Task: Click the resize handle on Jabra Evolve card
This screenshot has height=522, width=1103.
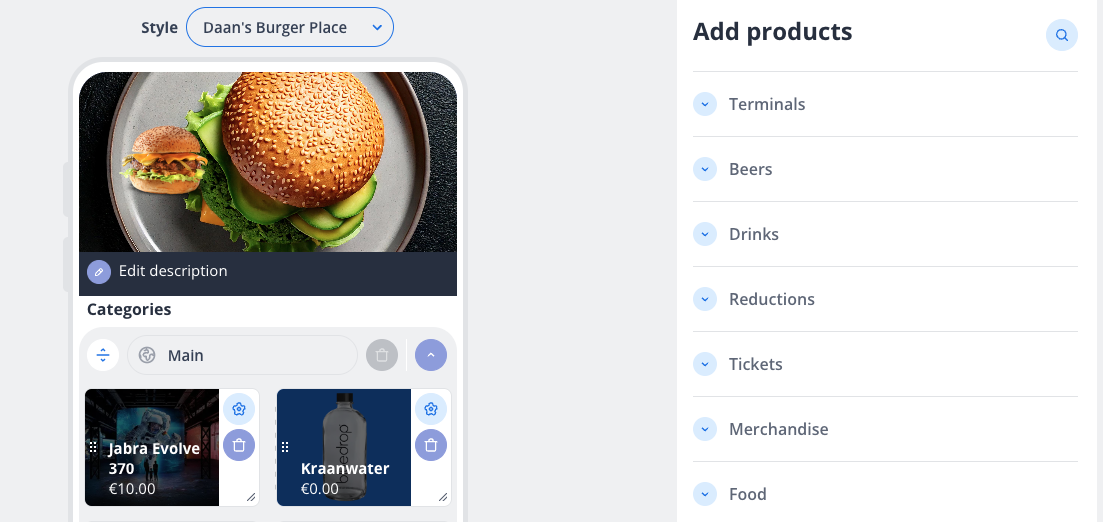Action: pyautogui.click(x=250, y=497)
